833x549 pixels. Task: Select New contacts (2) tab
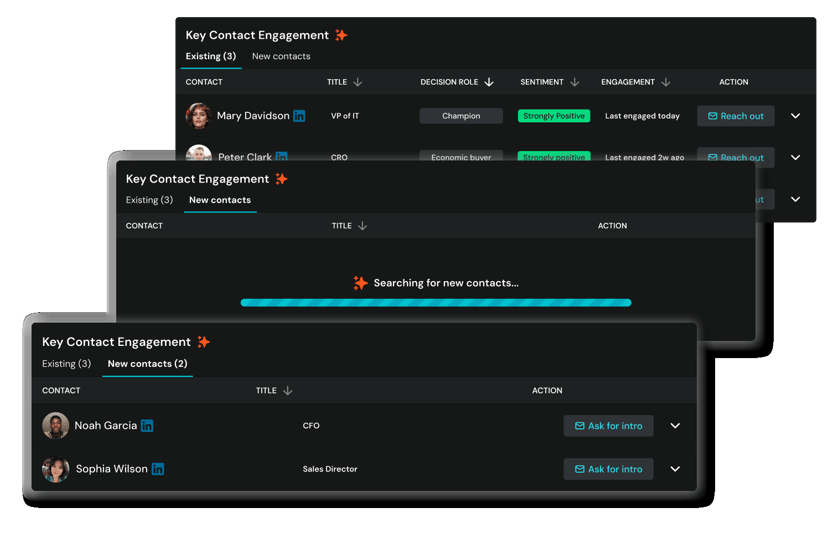pos(148,364)
